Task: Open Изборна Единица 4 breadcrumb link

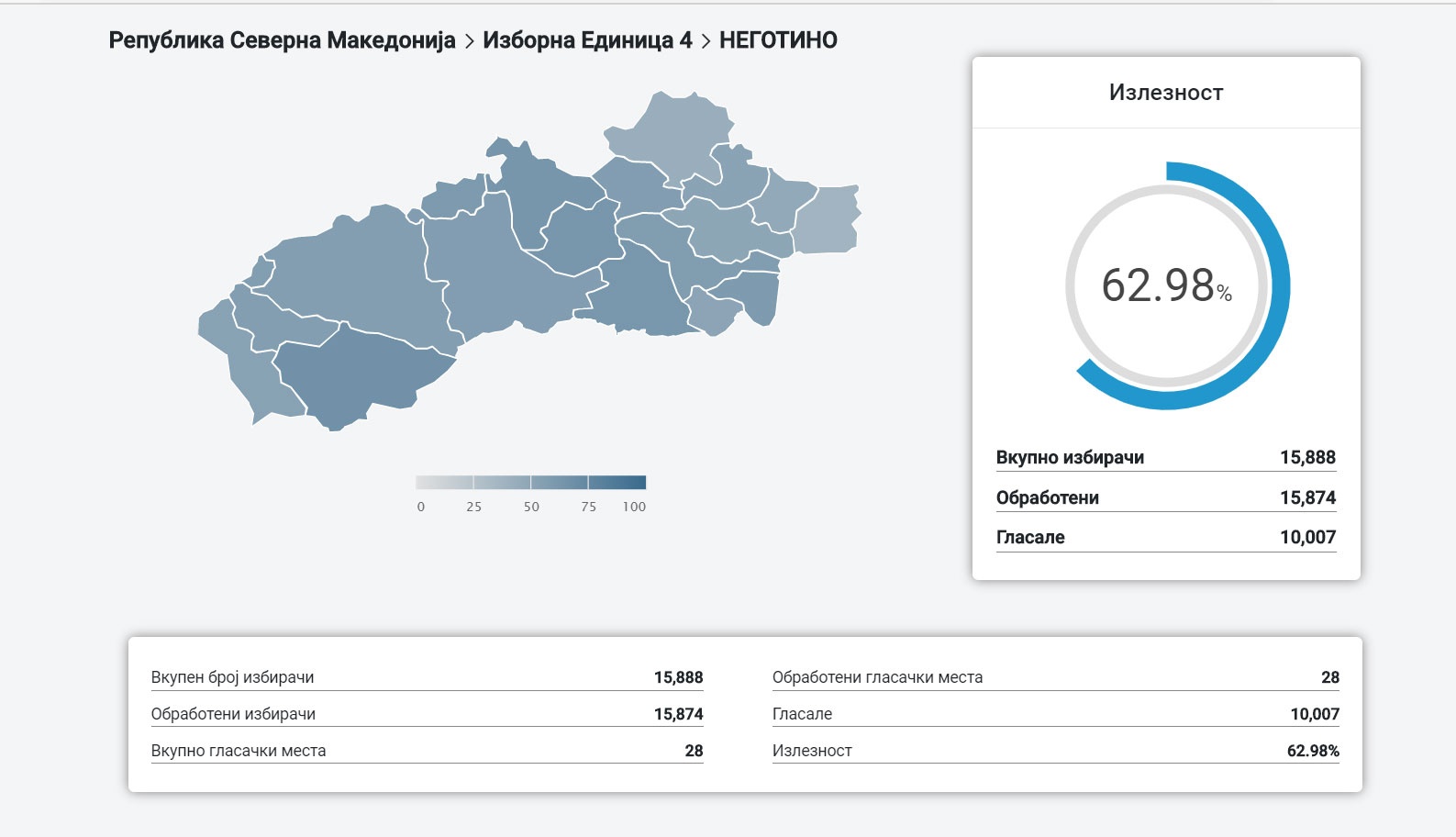Action: 587,40
